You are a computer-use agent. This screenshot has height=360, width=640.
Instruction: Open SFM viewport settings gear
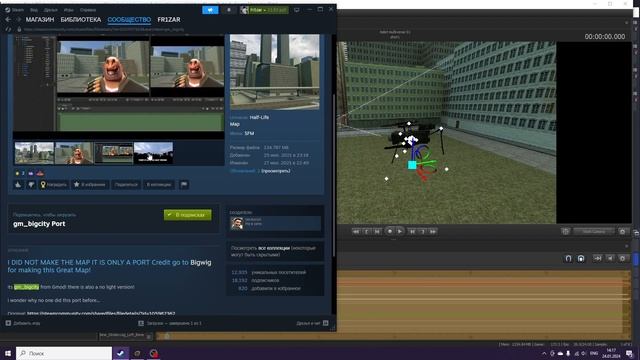[622, 231]
